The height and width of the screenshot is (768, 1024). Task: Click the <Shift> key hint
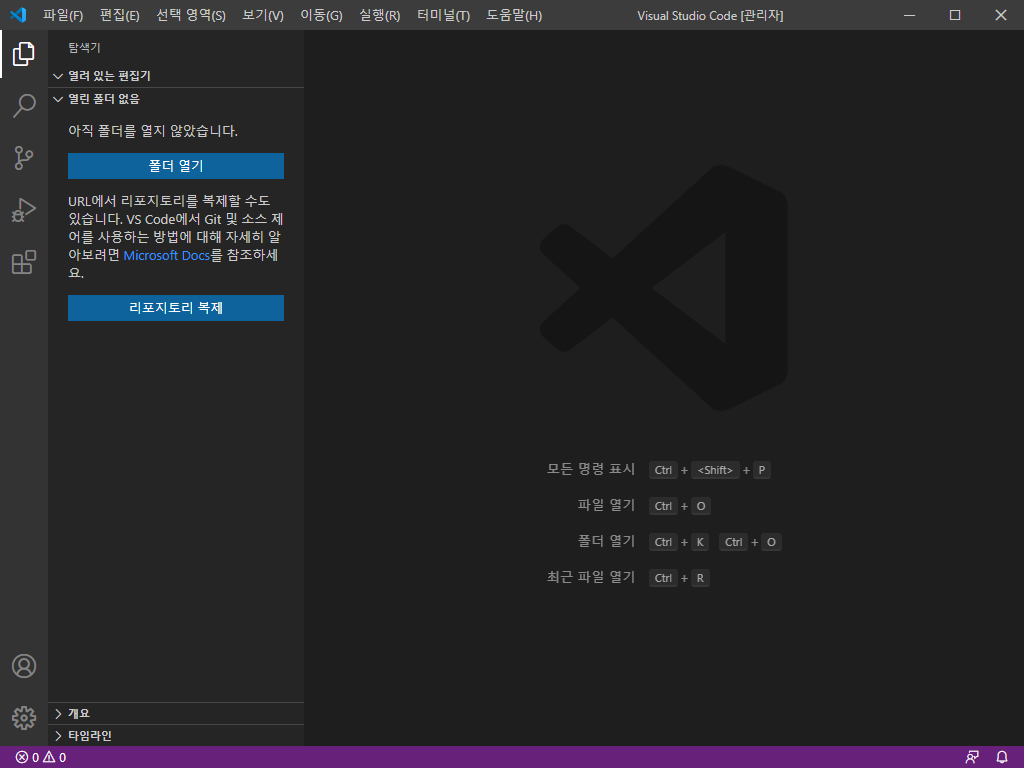pos(715,470)
